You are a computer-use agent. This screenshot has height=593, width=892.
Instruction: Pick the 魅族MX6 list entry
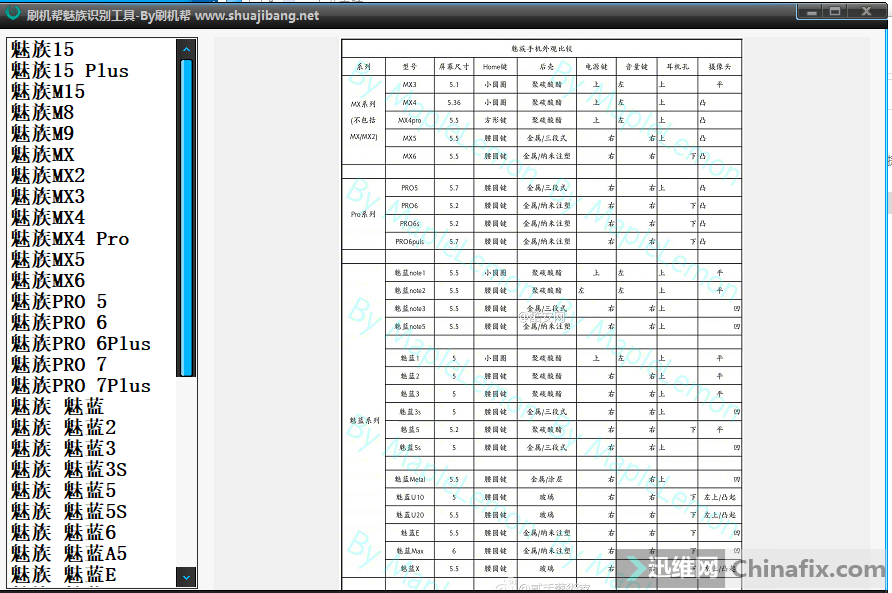tap(48, 281)
